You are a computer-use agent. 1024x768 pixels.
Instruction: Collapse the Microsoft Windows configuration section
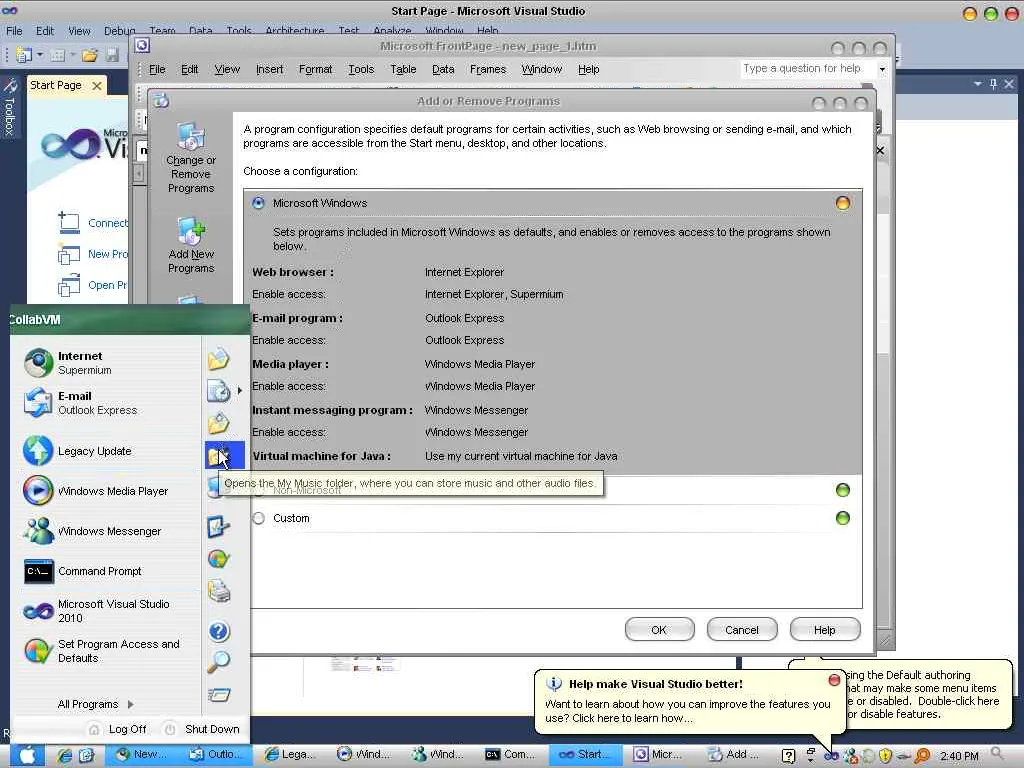tap(843, 203)
